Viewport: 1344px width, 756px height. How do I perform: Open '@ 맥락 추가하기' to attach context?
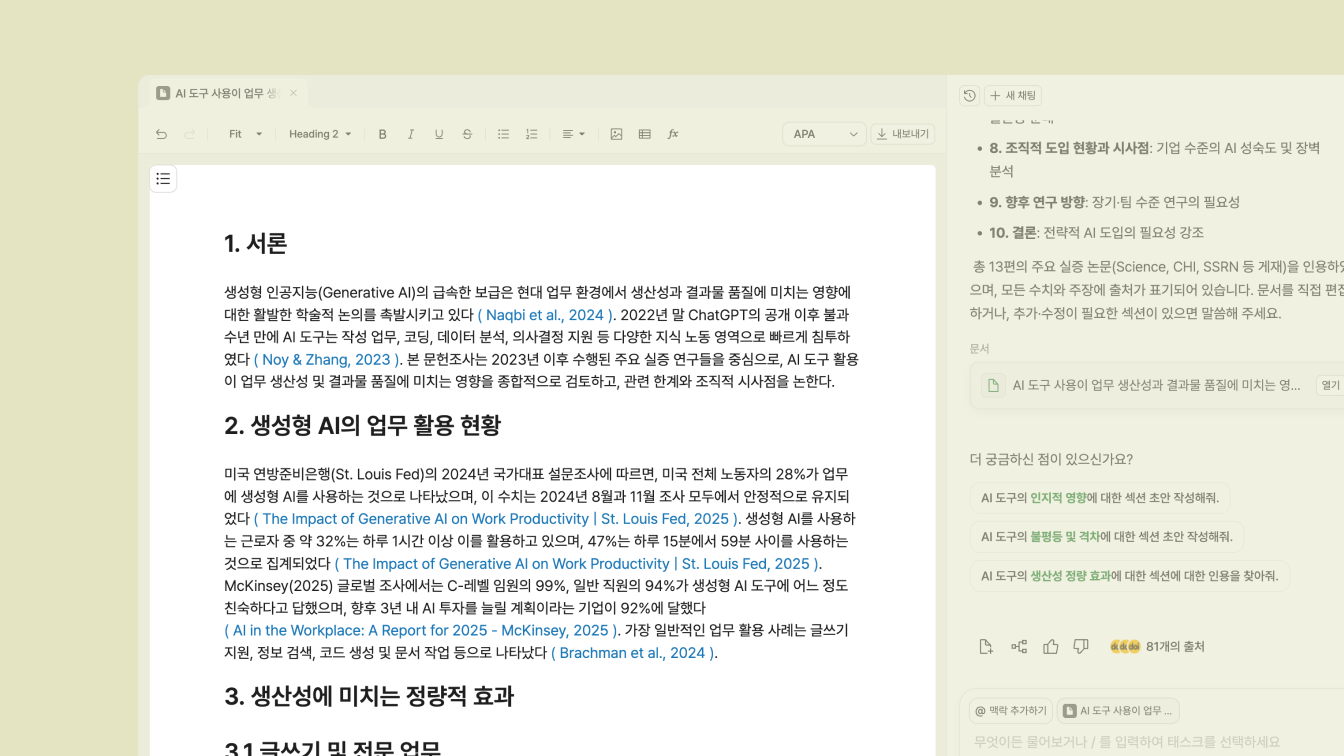pyautogui.click(x=1009, y=710)
